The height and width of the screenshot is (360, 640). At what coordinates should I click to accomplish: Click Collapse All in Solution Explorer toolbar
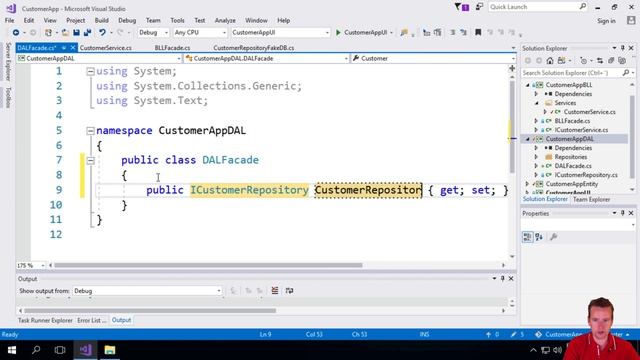(x=611, y=61)
